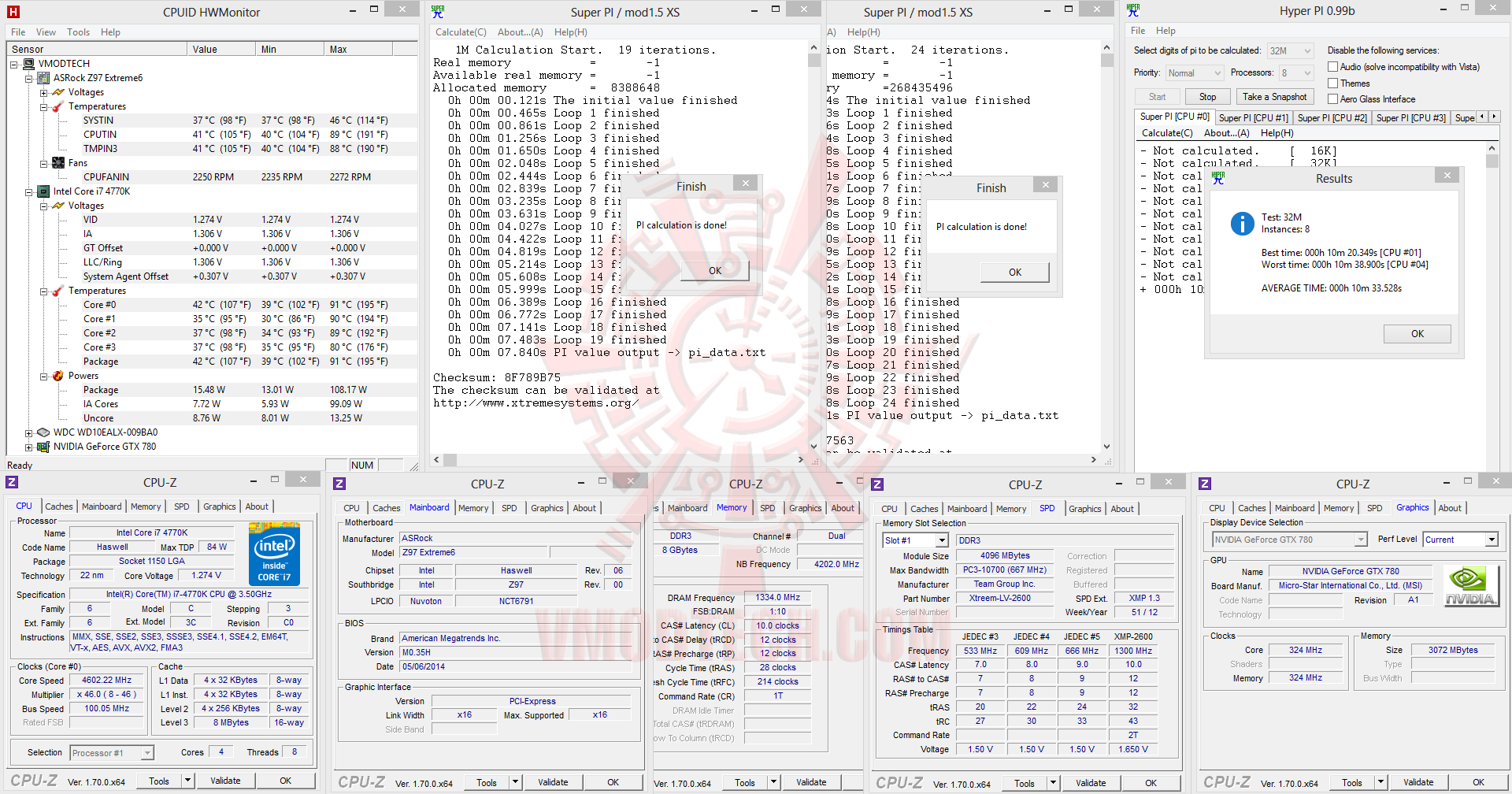Click the title icon of the CPU-Z Graphics window
The image size is (1512, 794).
1205,484
